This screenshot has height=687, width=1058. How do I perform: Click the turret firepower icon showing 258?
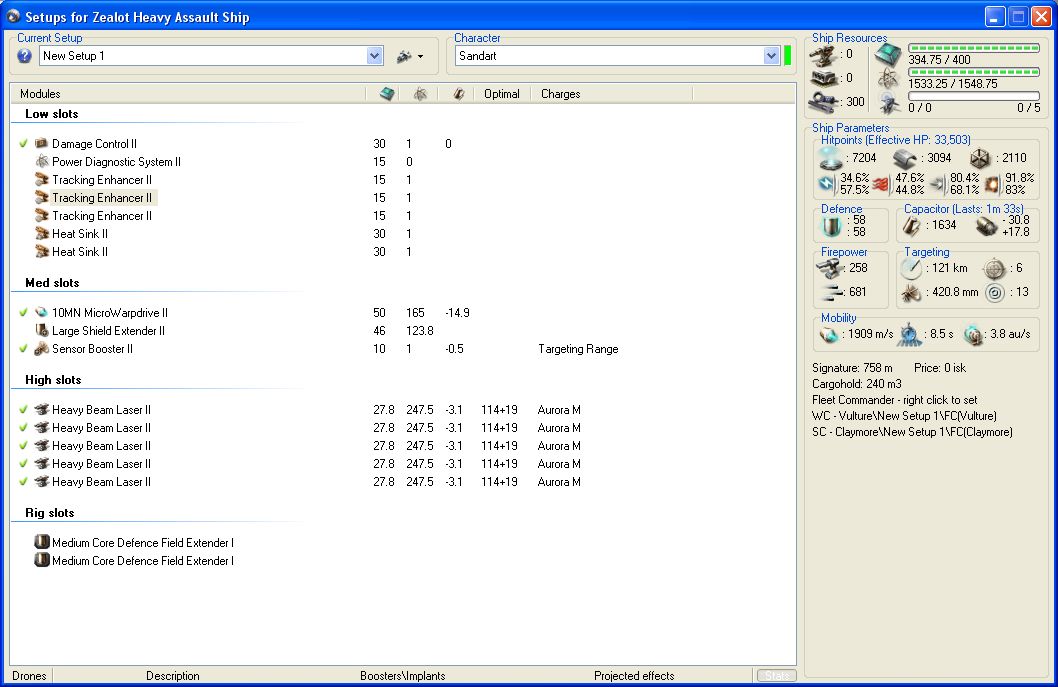[x=829, y=269]
